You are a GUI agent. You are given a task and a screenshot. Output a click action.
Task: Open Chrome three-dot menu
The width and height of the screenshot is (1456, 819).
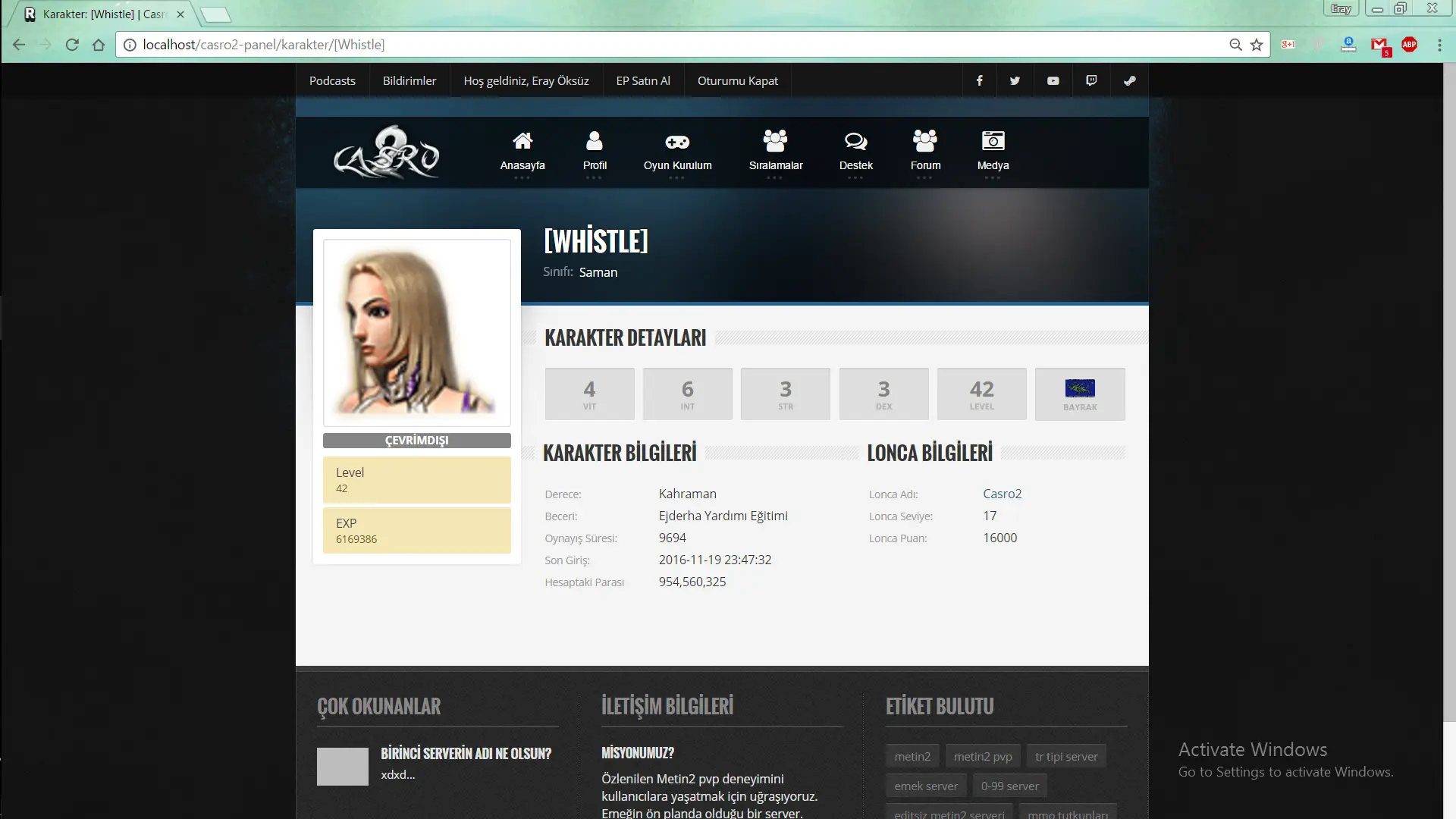click(x=1439, y=45)
